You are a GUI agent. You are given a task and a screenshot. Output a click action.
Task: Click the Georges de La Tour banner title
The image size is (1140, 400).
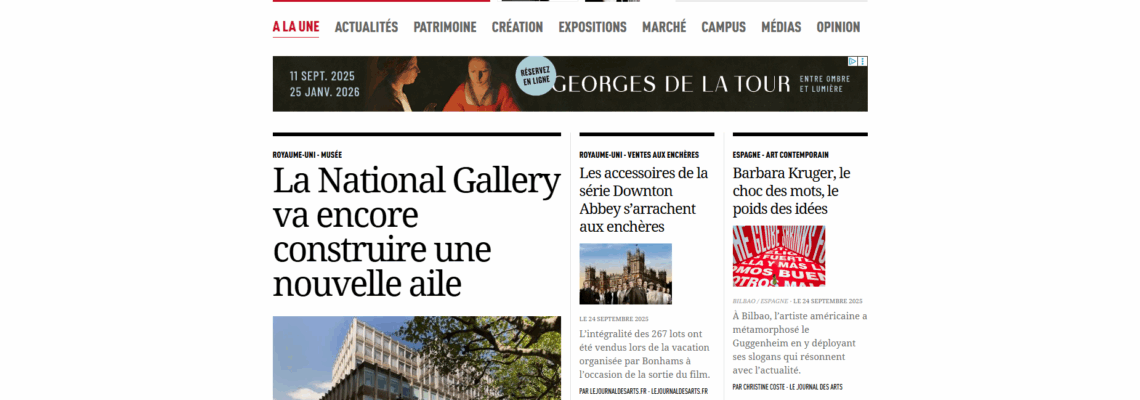point(672,84)
